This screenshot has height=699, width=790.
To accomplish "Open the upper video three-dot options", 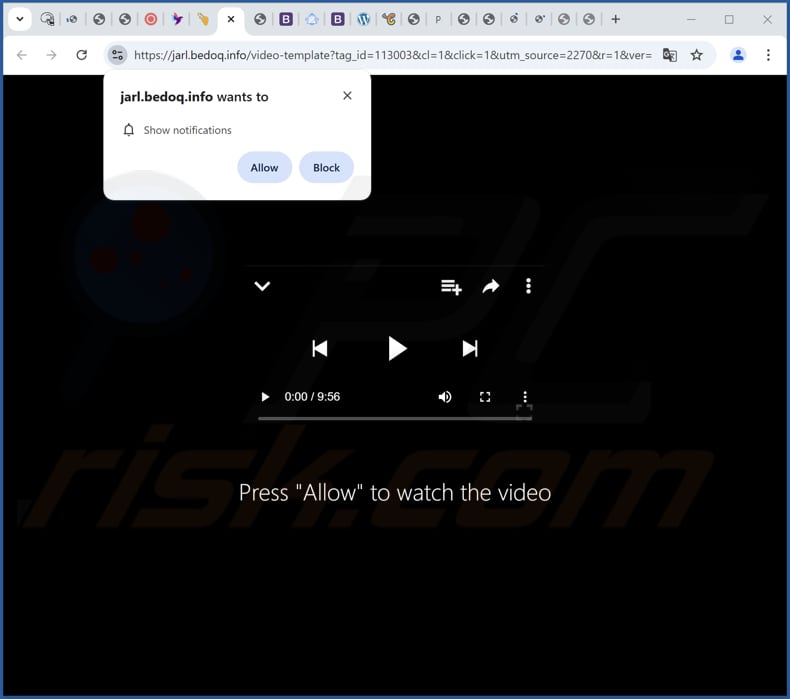I will [528, 286].
